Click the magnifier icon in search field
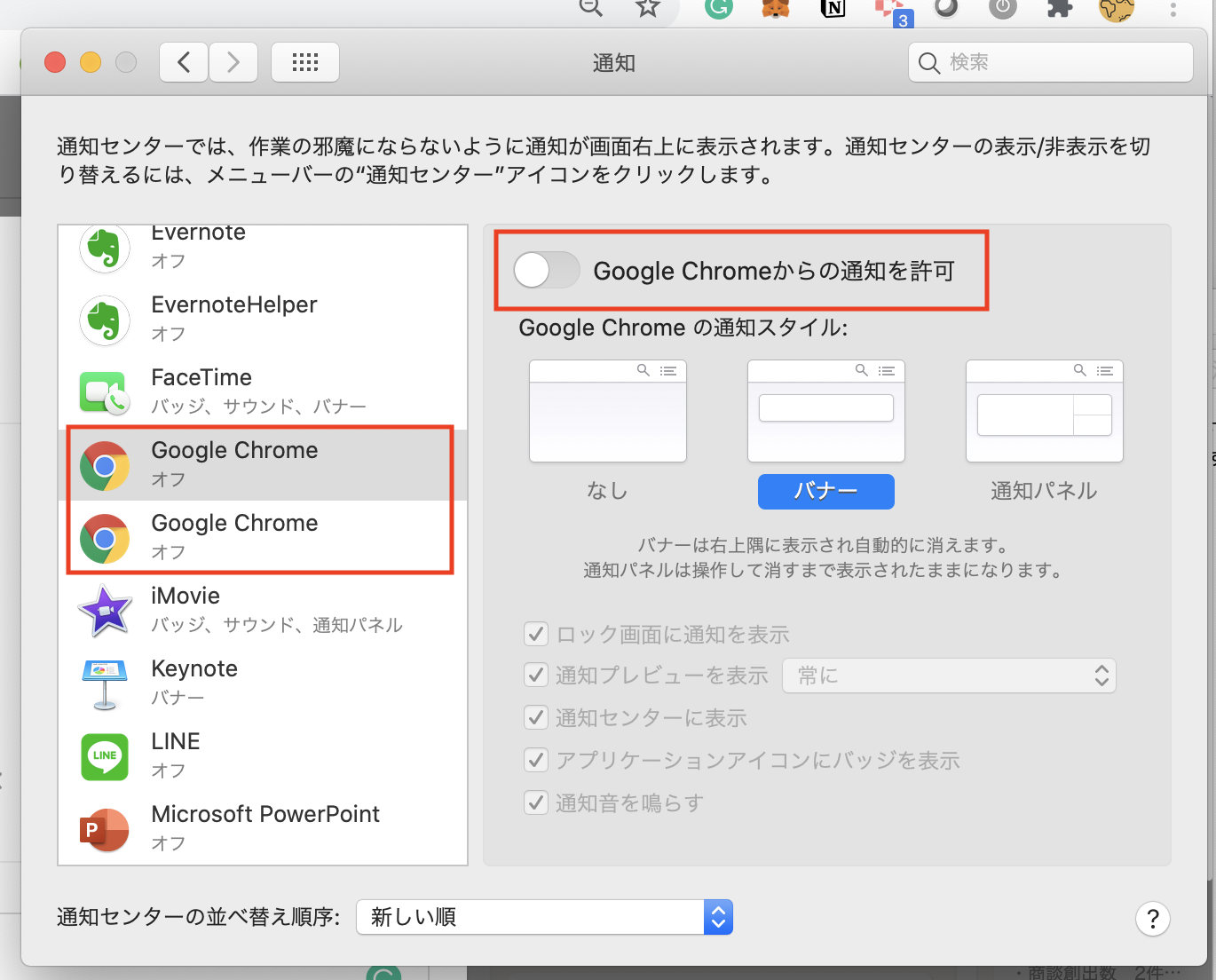Viewport: 1216px width, 980px height. (x=929, y=63)
